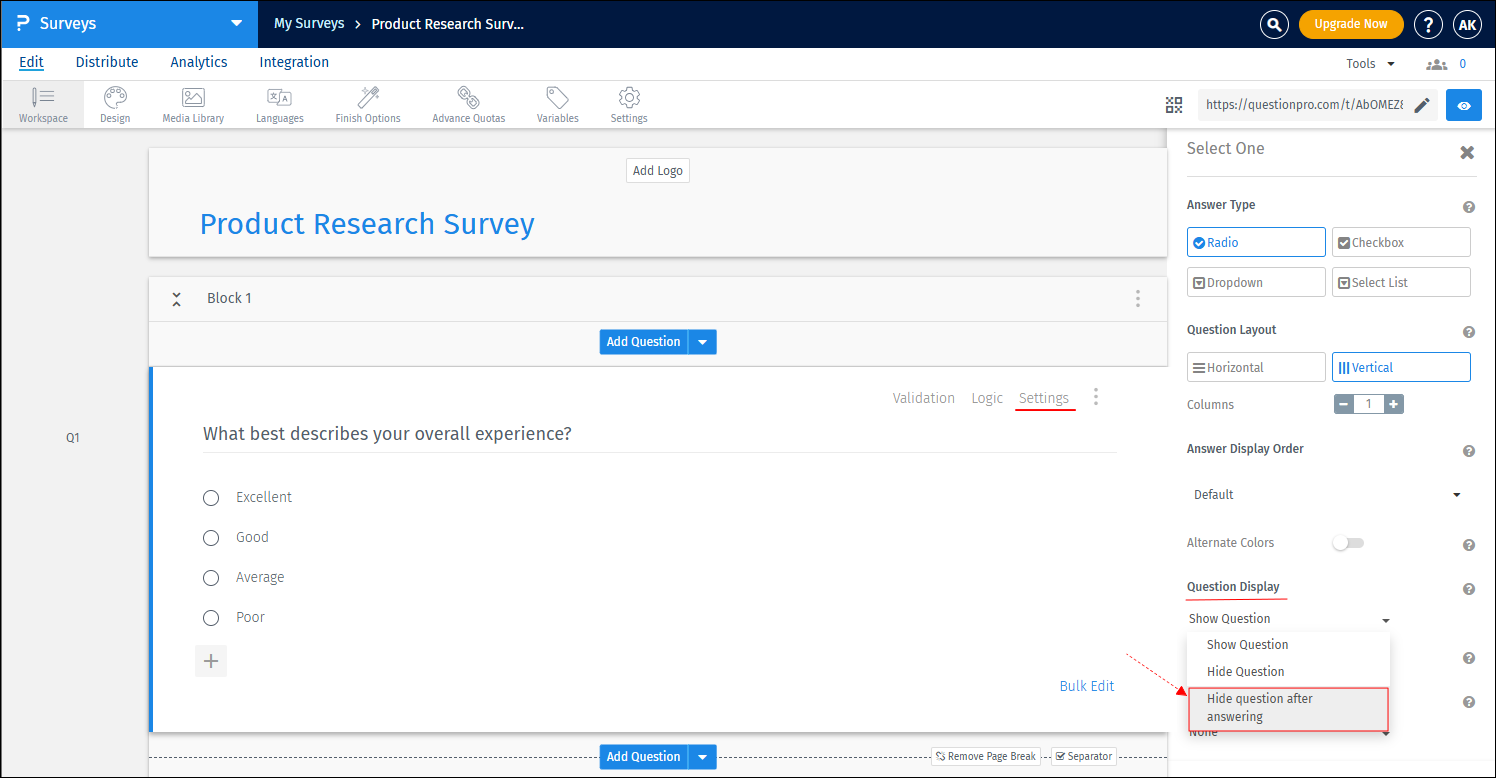Switch to the Distribute tab
The height and width of the screenshot is (778, 1496).
pyautogui.click(x=106, y=62)
